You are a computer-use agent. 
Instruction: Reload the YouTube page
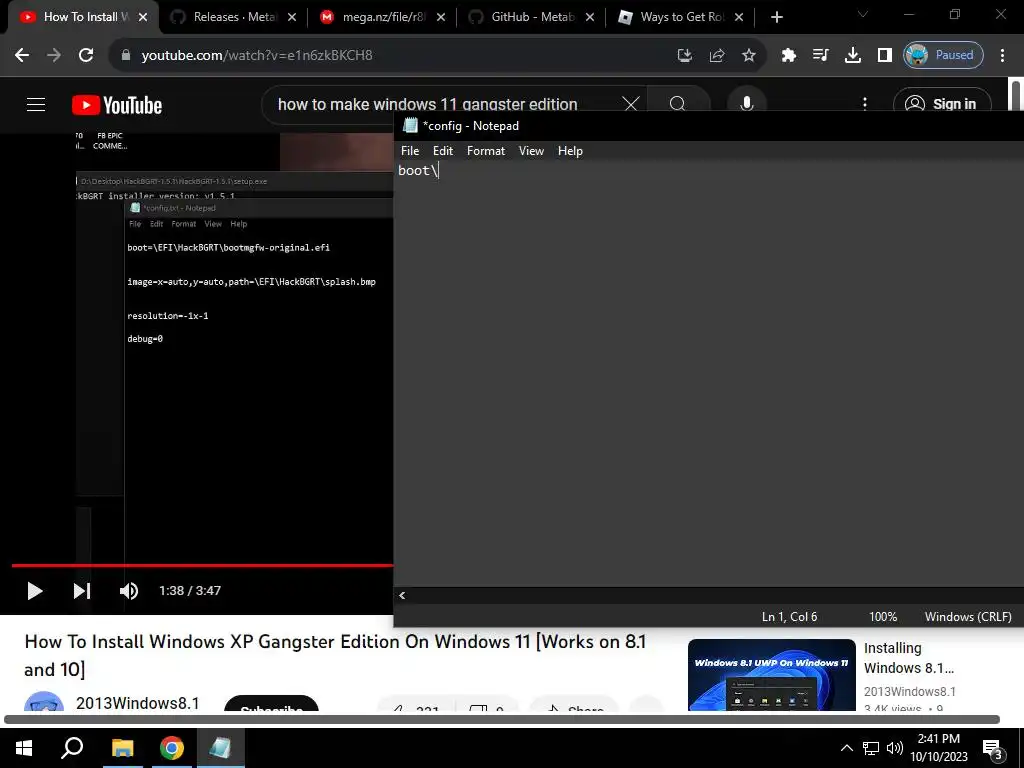tap(86, 56)
